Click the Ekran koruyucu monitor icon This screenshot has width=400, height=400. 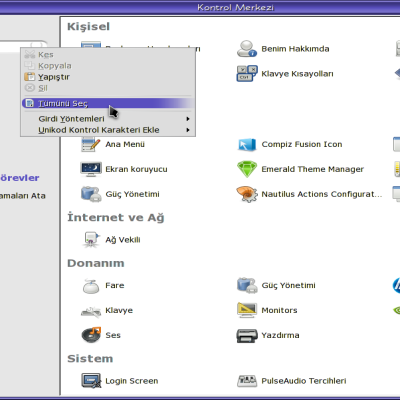tap(91, 169)
